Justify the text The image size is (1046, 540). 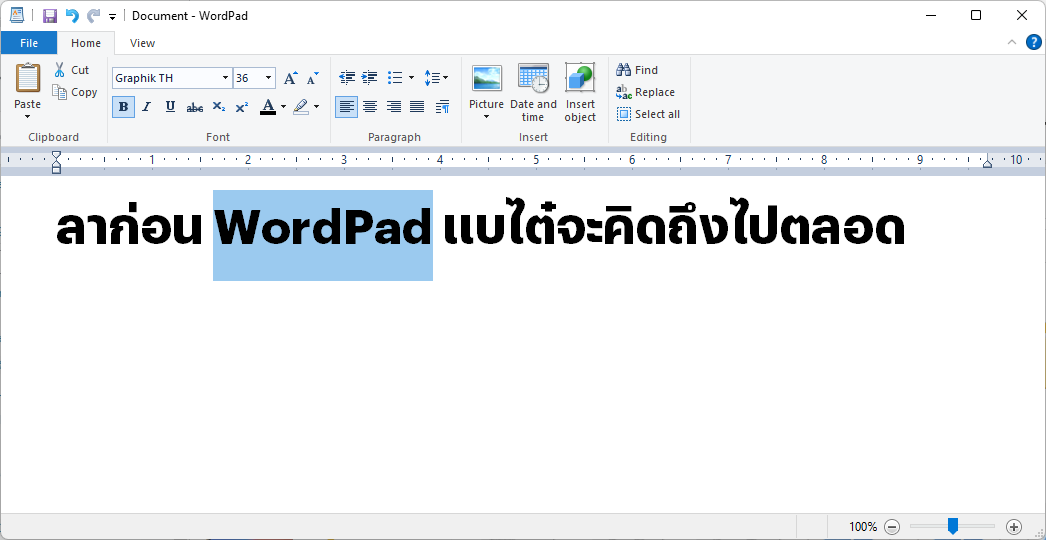(417, 107)
